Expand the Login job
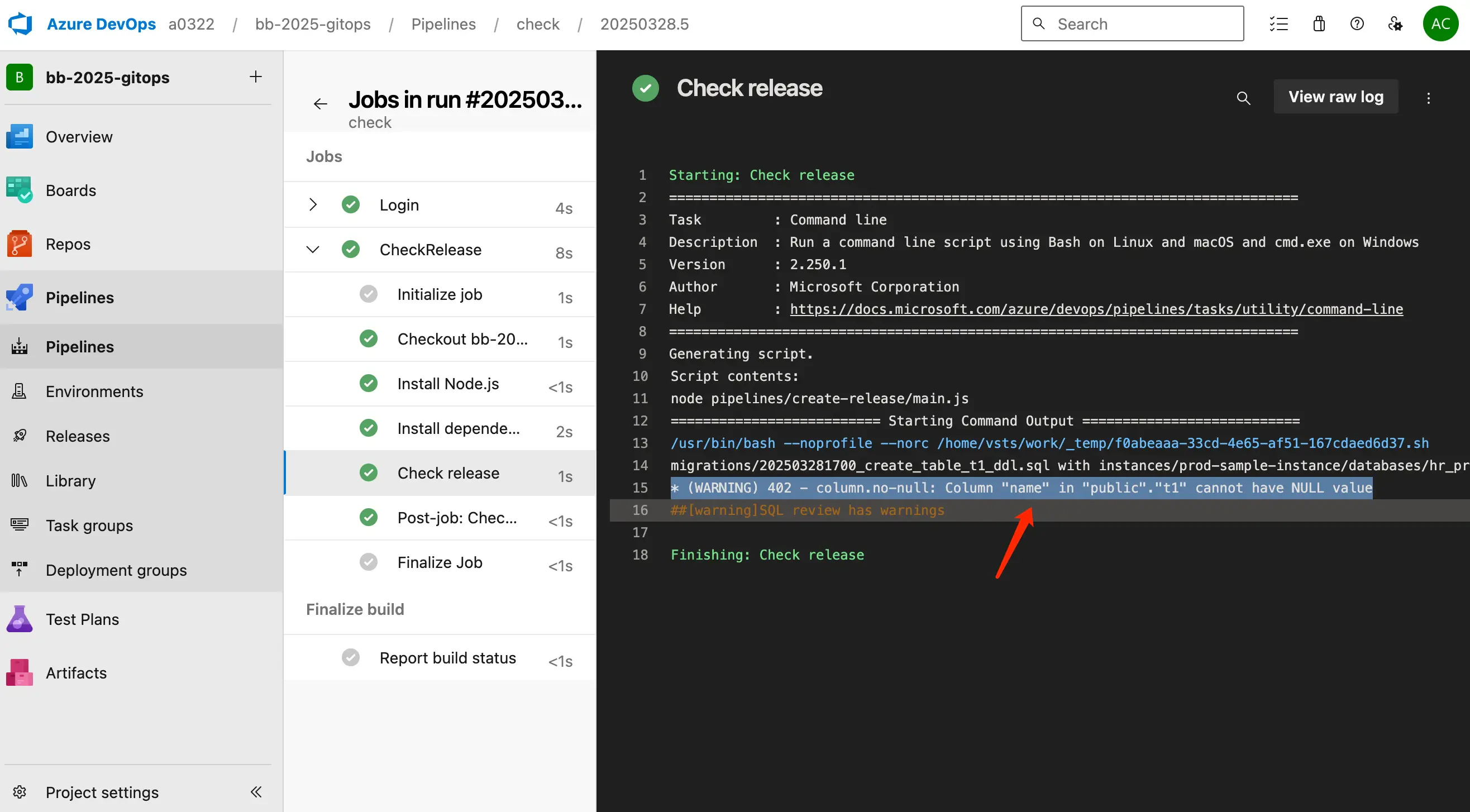The height and width of the screenshot is (812, 1470). 313,204
